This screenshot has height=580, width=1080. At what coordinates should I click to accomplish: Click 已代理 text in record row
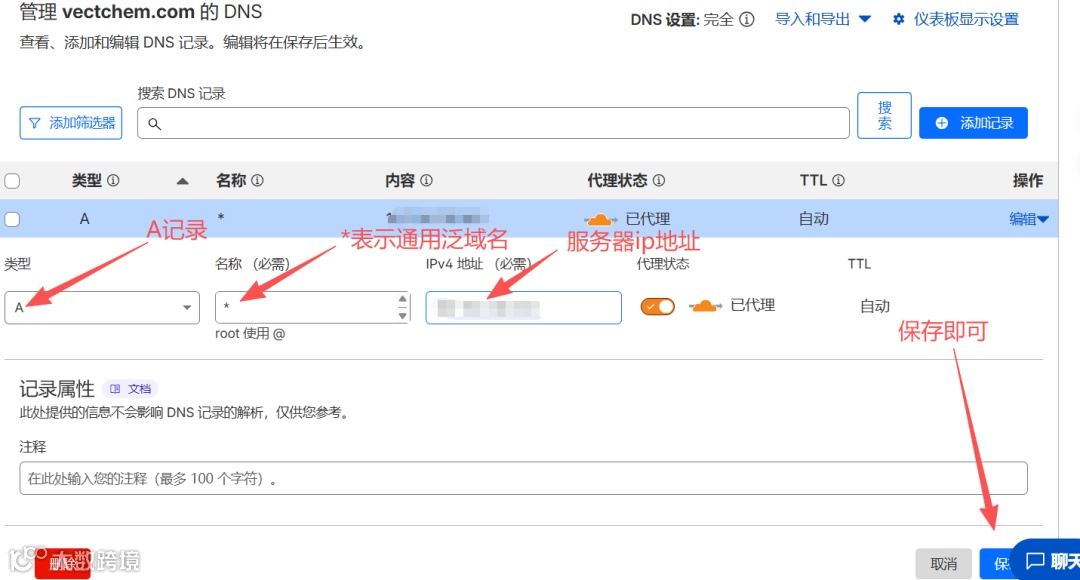coord(647,219)
